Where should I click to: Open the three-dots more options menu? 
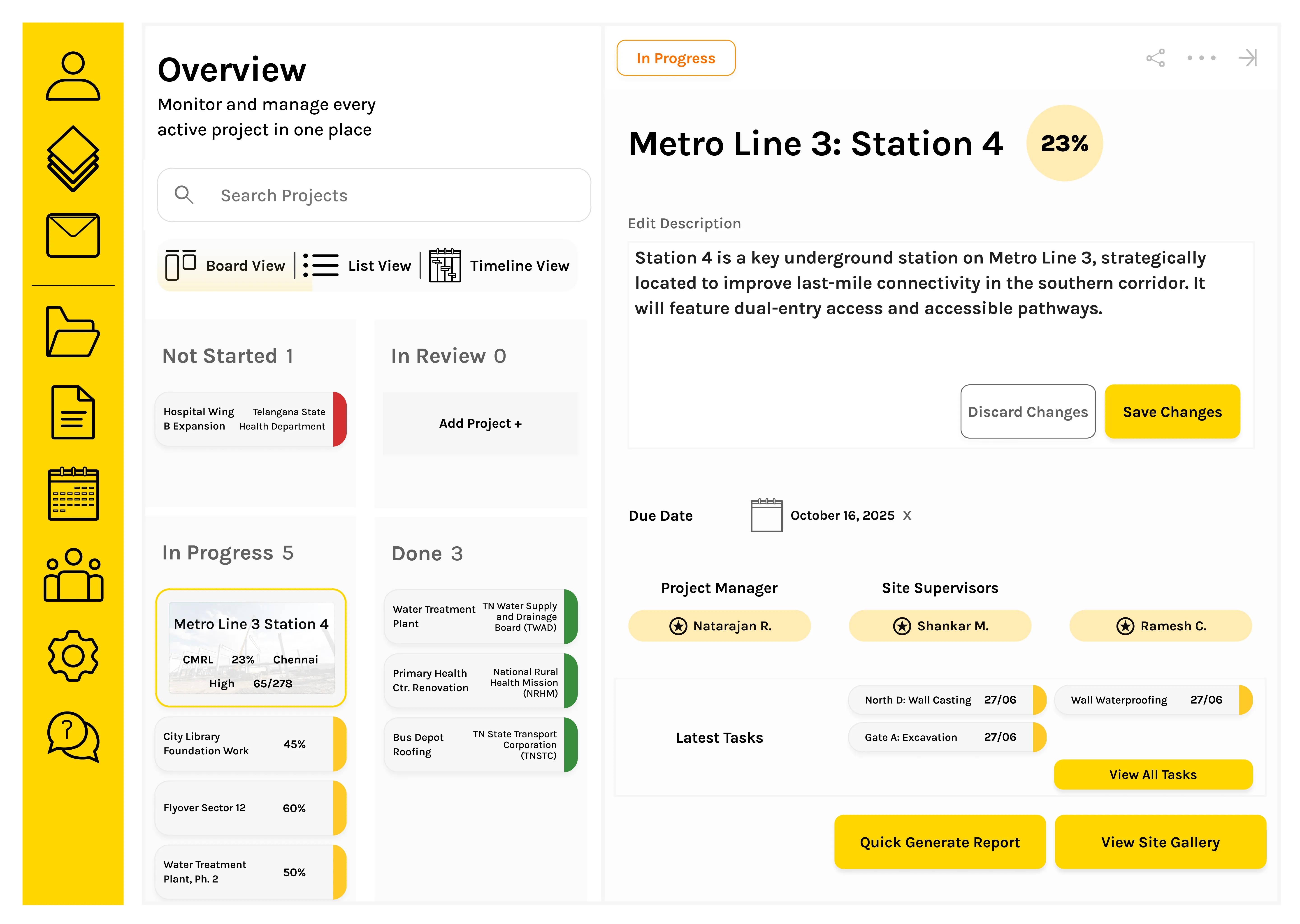tap(1202, 58)
